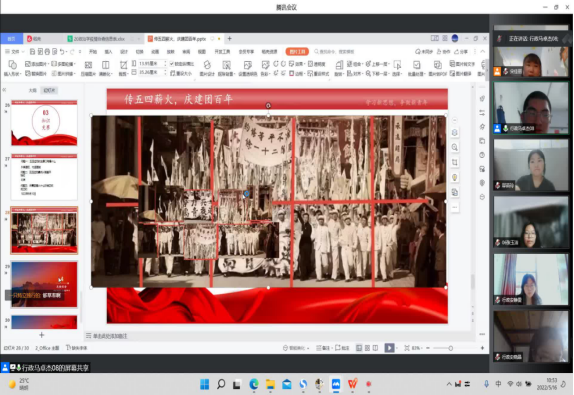Click the Reset Size (重设大小) button
This screenshot has height=395, width=574.
click(181, 73)
